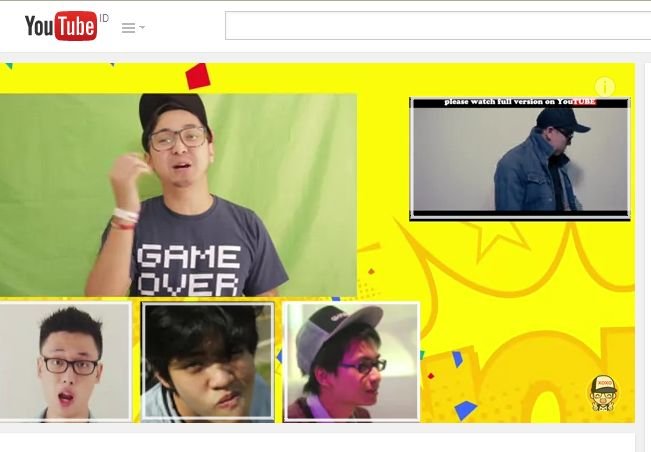Open the annotation video of man in denim jacket

tap(519, 162)
